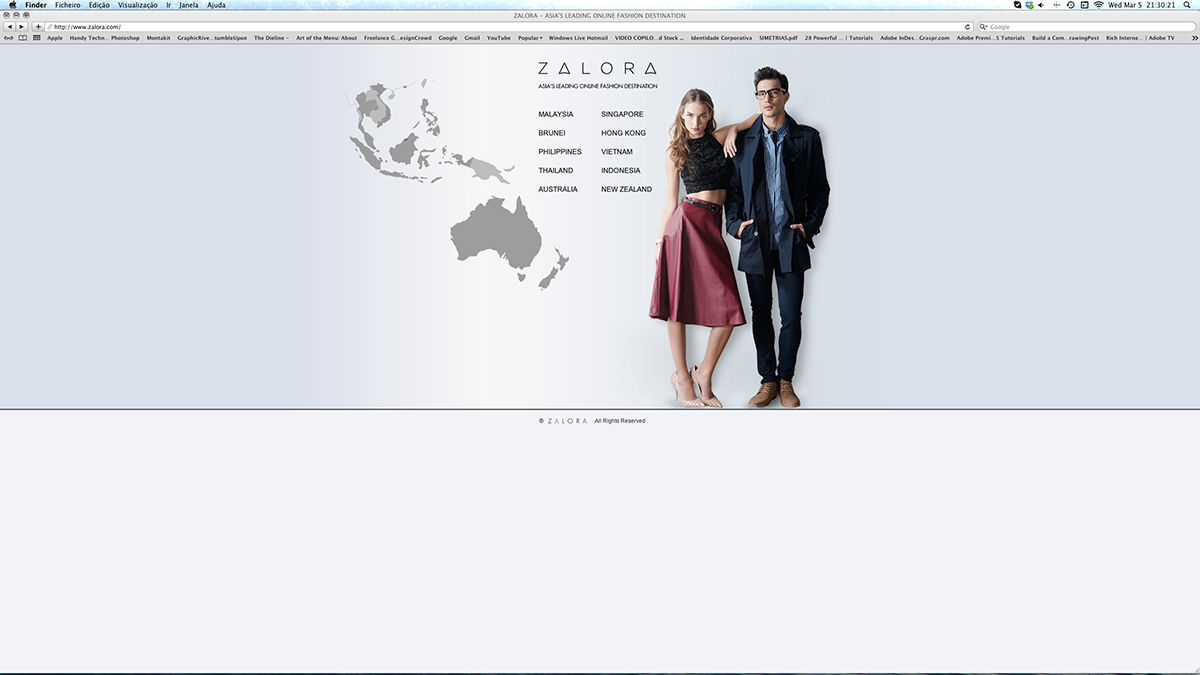Open the Google search engine dropdown
Image resolution: width=1200 pixels, height=675 pixels.
point(983,27)
